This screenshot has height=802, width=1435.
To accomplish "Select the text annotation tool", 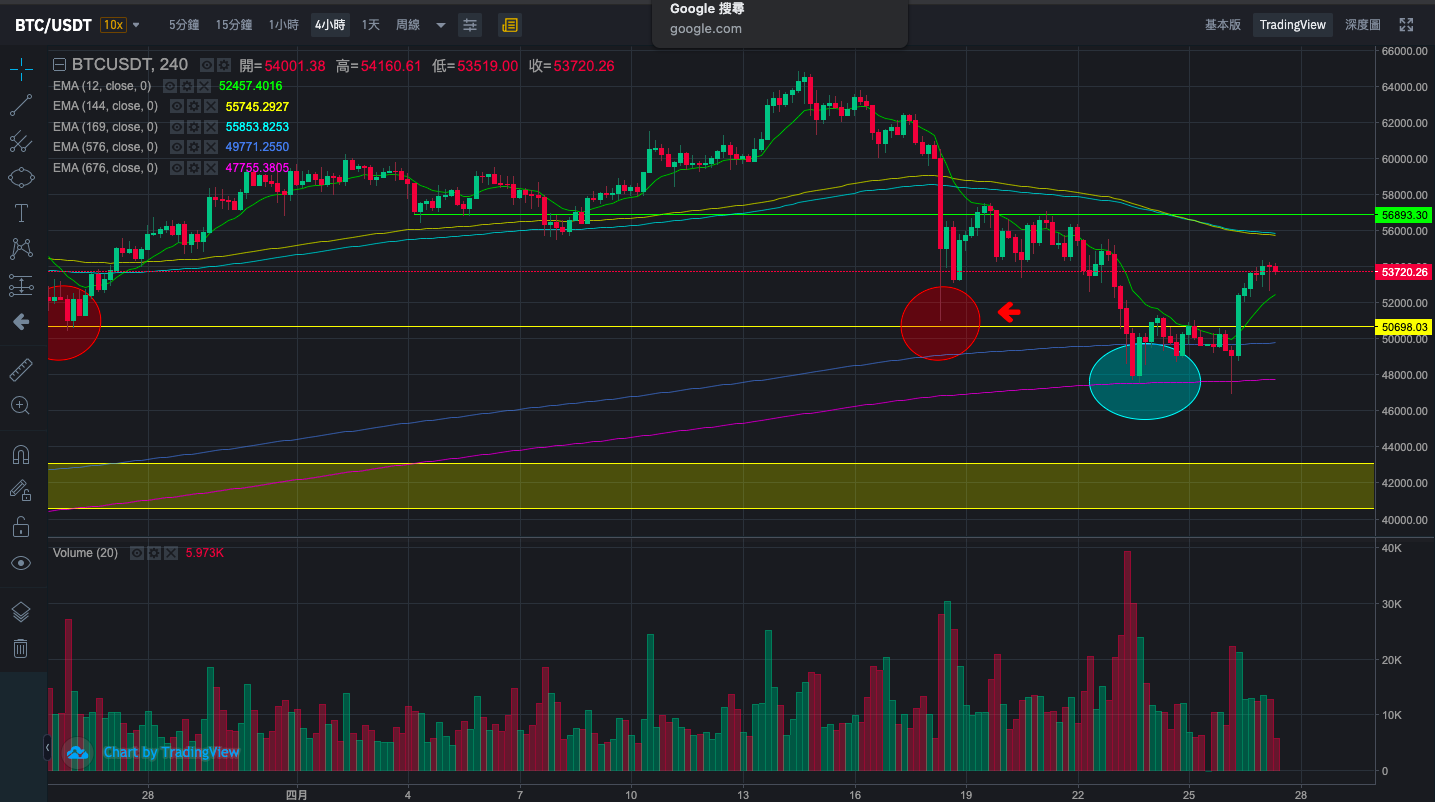I will pyautogui.click(x=20, y=213).
